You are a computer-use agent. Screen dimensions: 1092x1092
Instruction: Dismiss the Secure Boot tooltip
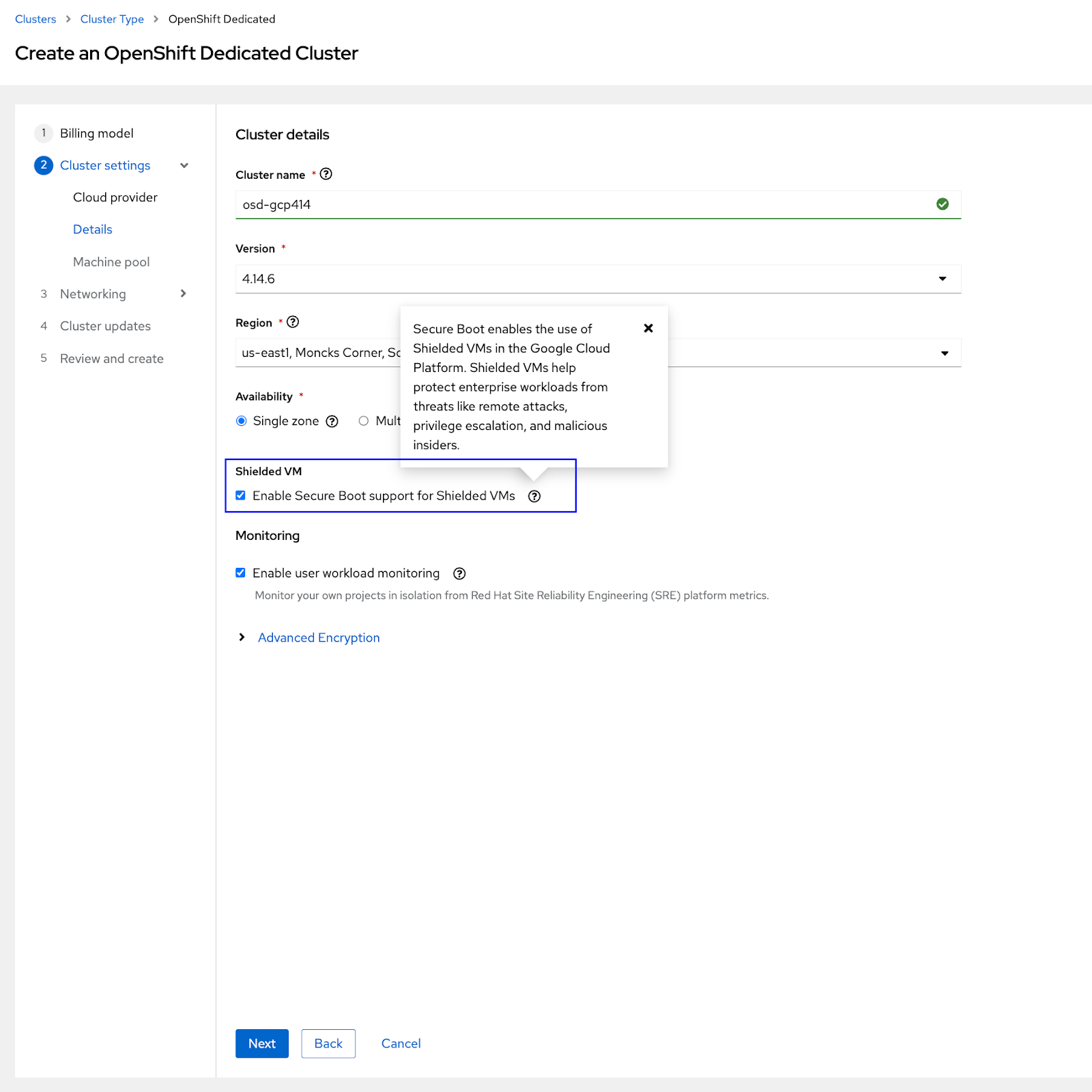[648, 328]
